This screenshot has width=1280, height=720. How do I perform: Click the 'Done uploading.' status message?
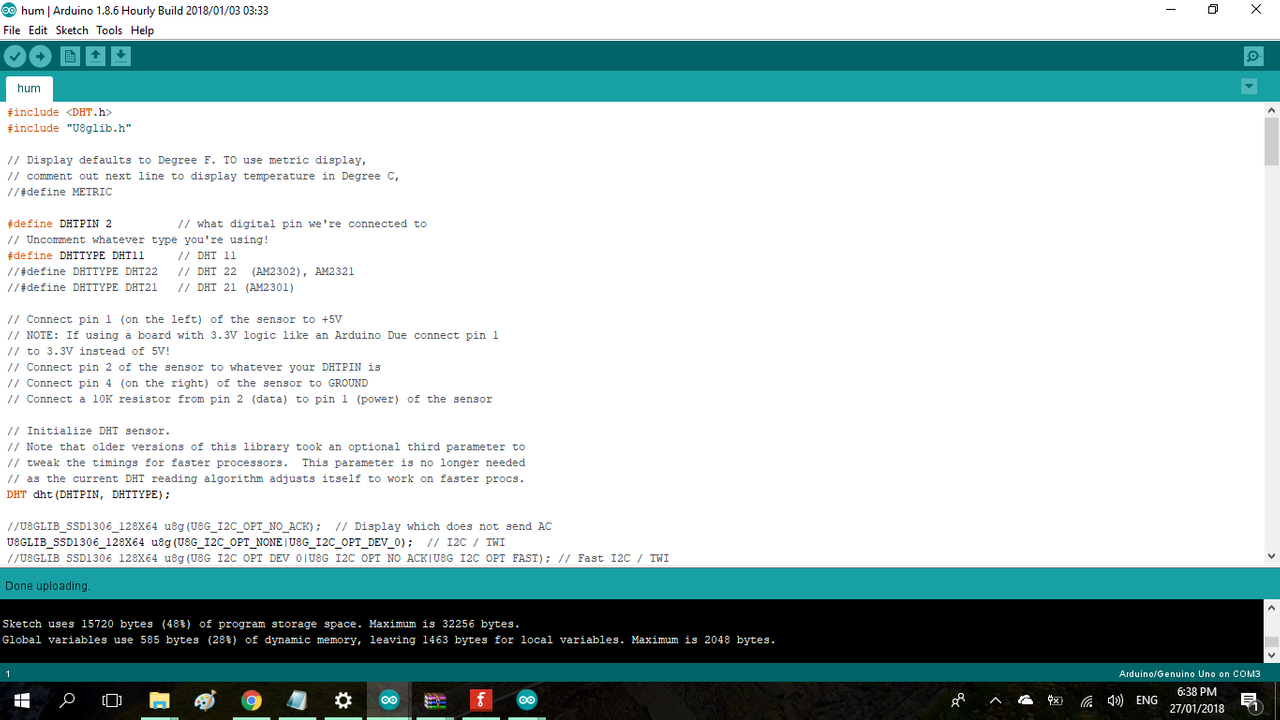click(48, 585)
